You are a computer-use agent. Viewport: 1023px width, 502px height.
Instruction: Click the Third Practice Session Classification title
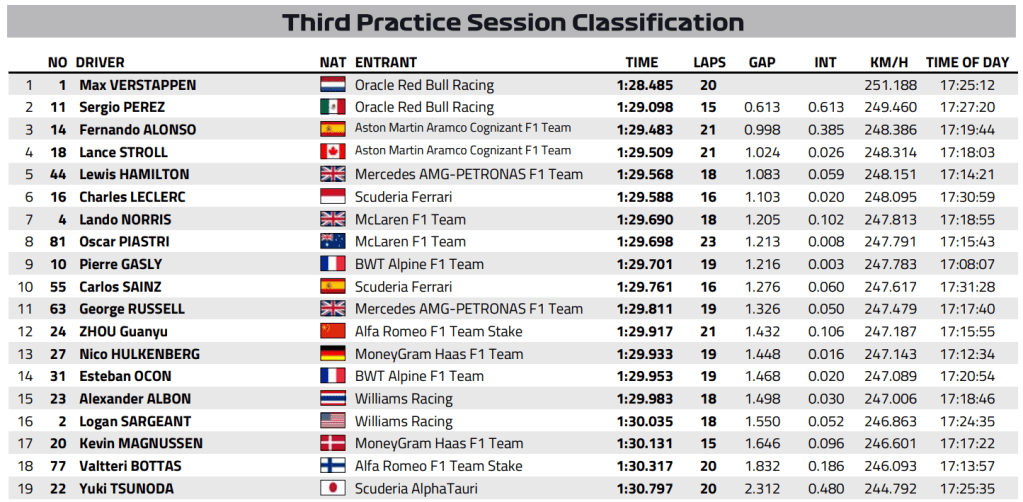pos(512,22)
